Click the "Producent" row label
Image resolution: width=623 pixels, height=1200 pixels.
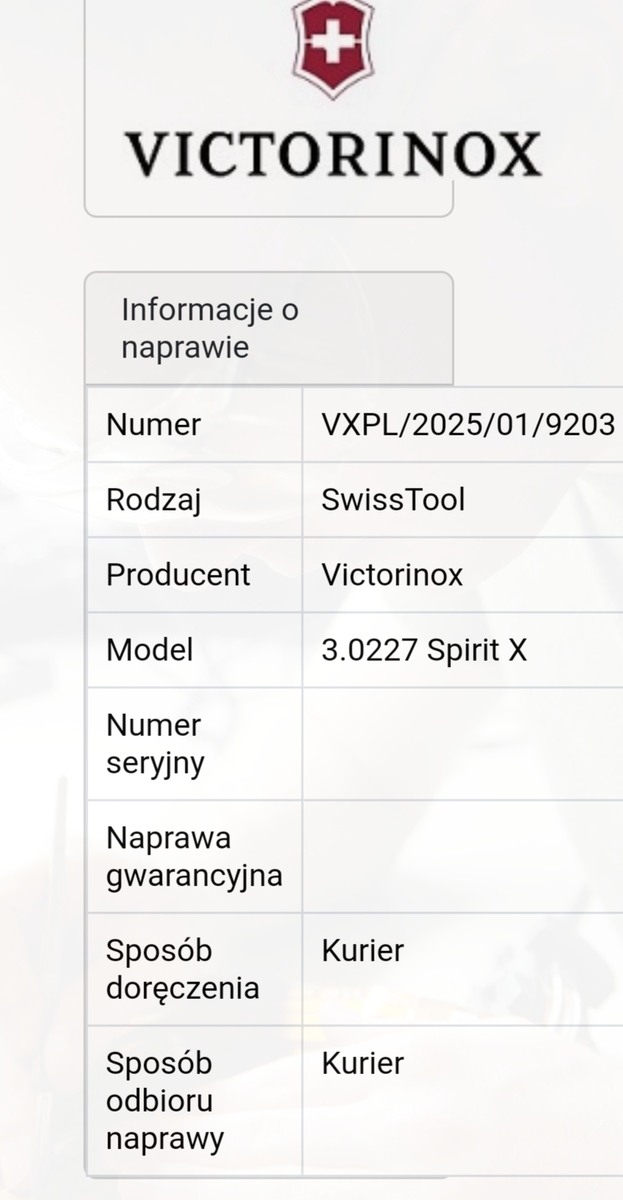[178, 575]
